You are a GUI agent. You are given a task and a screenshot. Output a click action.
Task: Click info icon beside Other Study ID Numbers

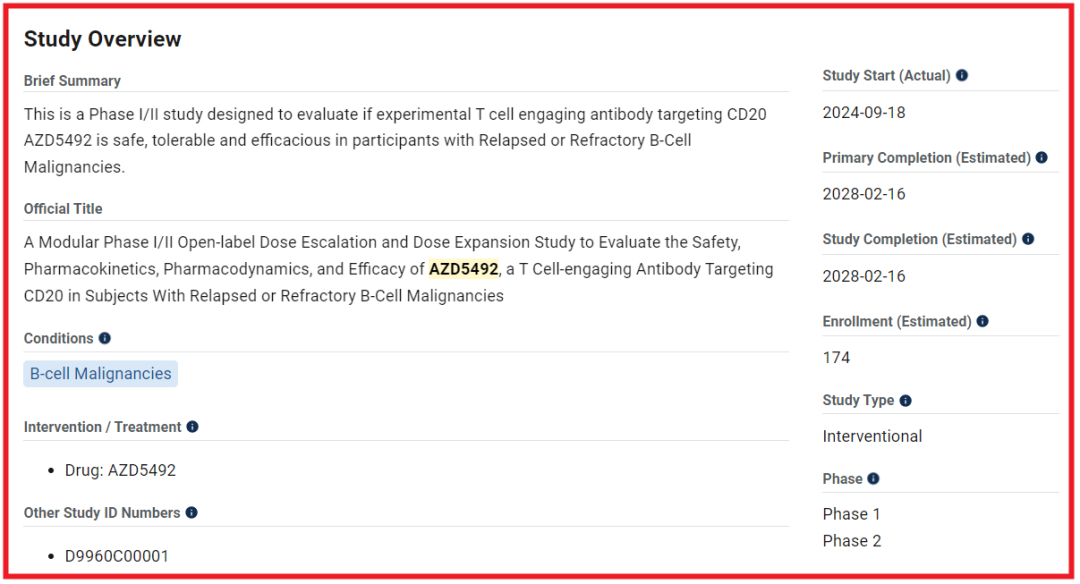192,512
